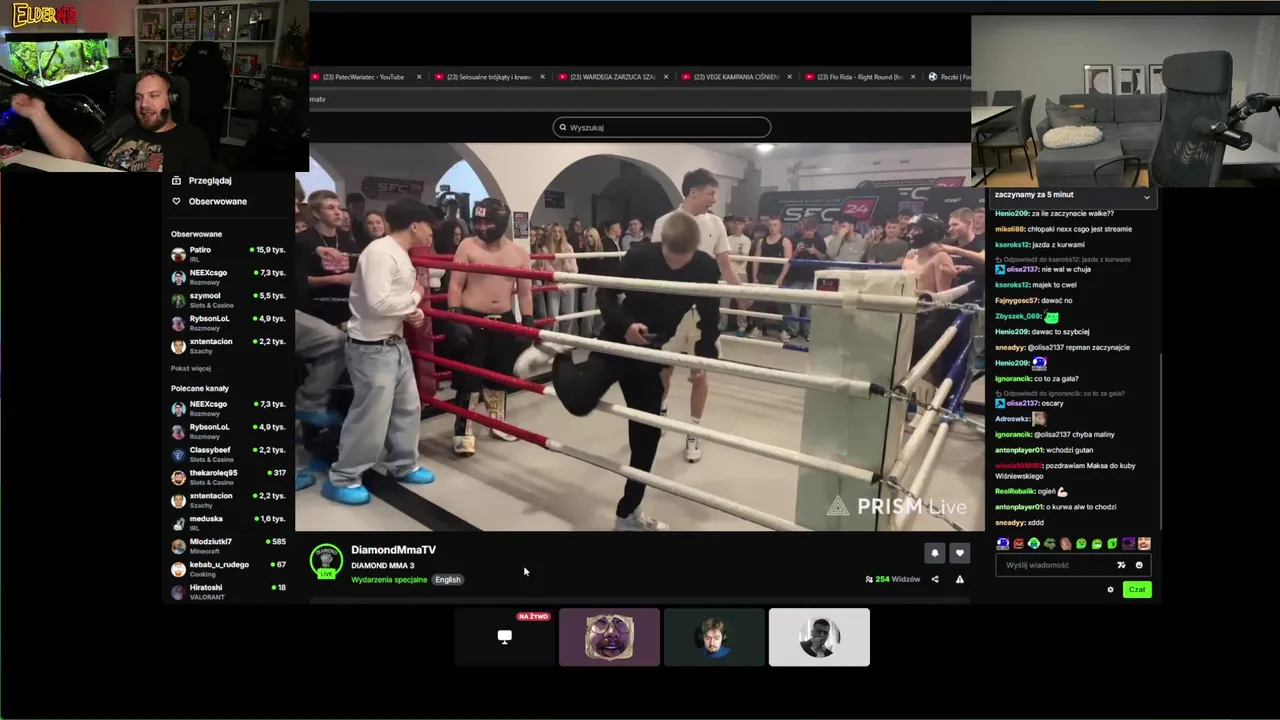Switch to WARDEGA ZARZUCA browser tab

611,77
